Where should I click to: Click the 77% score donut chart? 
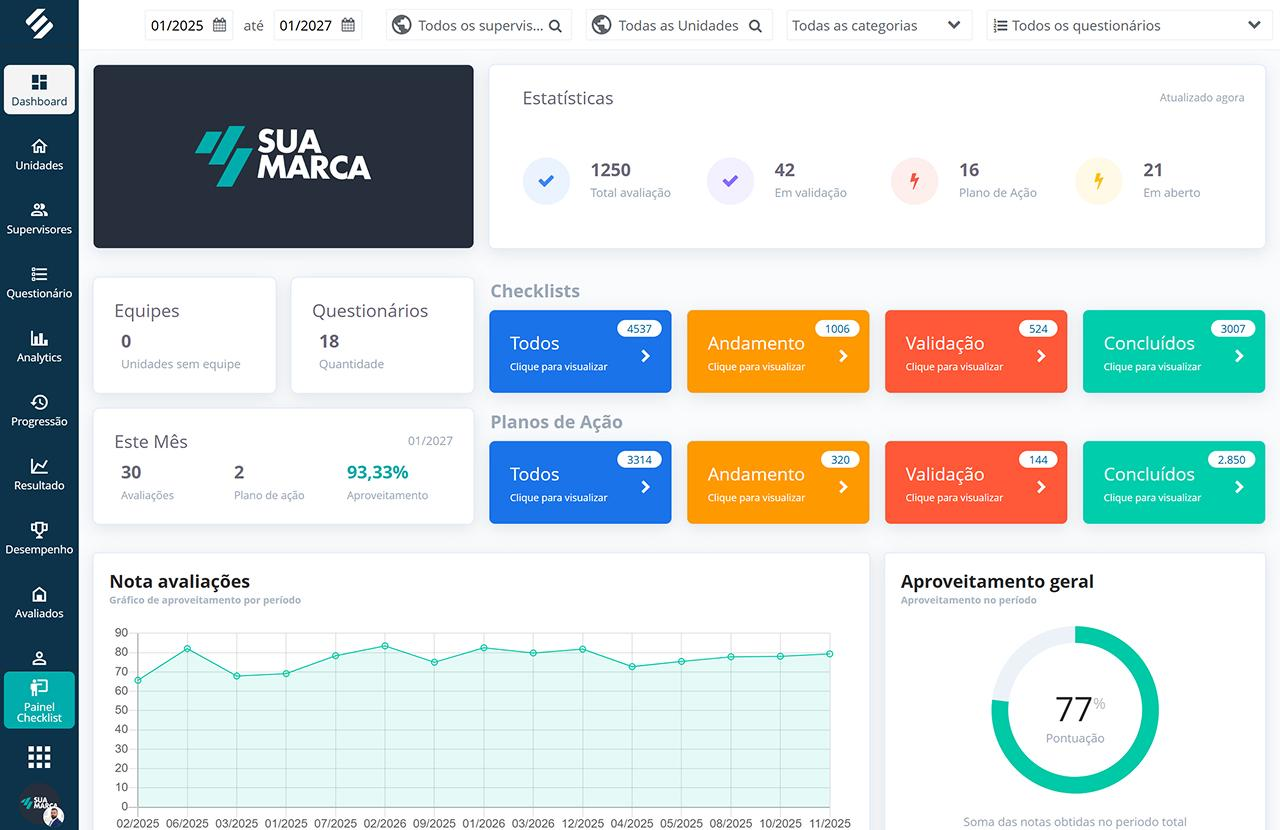click(1075, 709)
